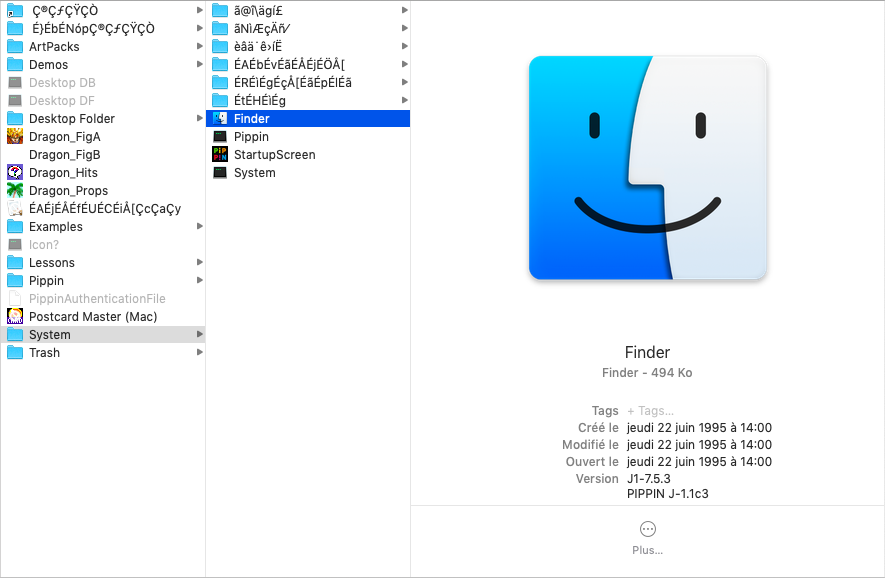Select the ÉRÉìÉgÉçÅ[ÉãÉpÉlÉã folder
The width and height of the screenshot is (885, 578).
pyautogui.click(x=293, y=82)
